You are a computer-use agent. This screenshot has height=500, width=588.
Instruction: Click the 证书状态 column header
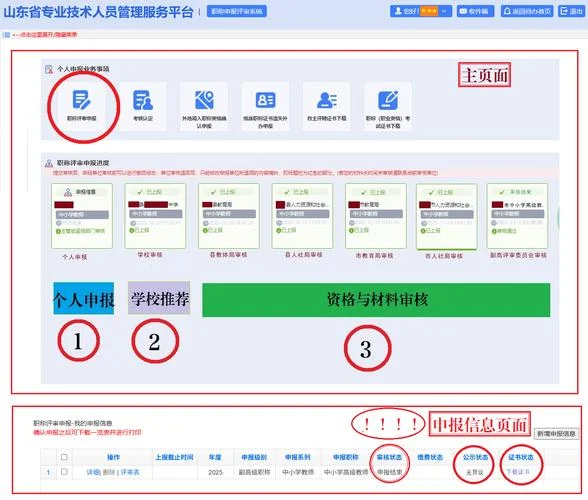click(521, 457)
